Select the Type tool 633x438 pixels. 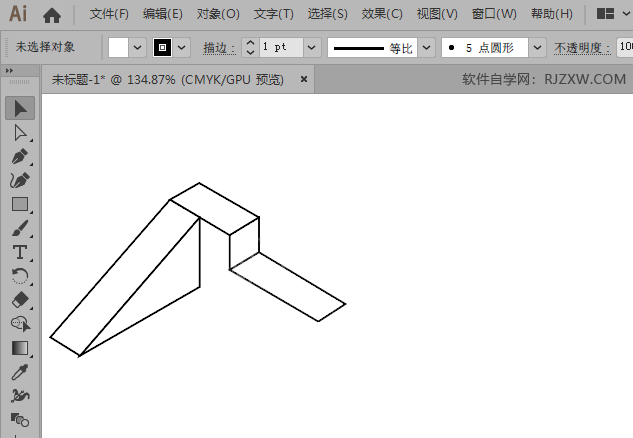click(x=20, y=252)
